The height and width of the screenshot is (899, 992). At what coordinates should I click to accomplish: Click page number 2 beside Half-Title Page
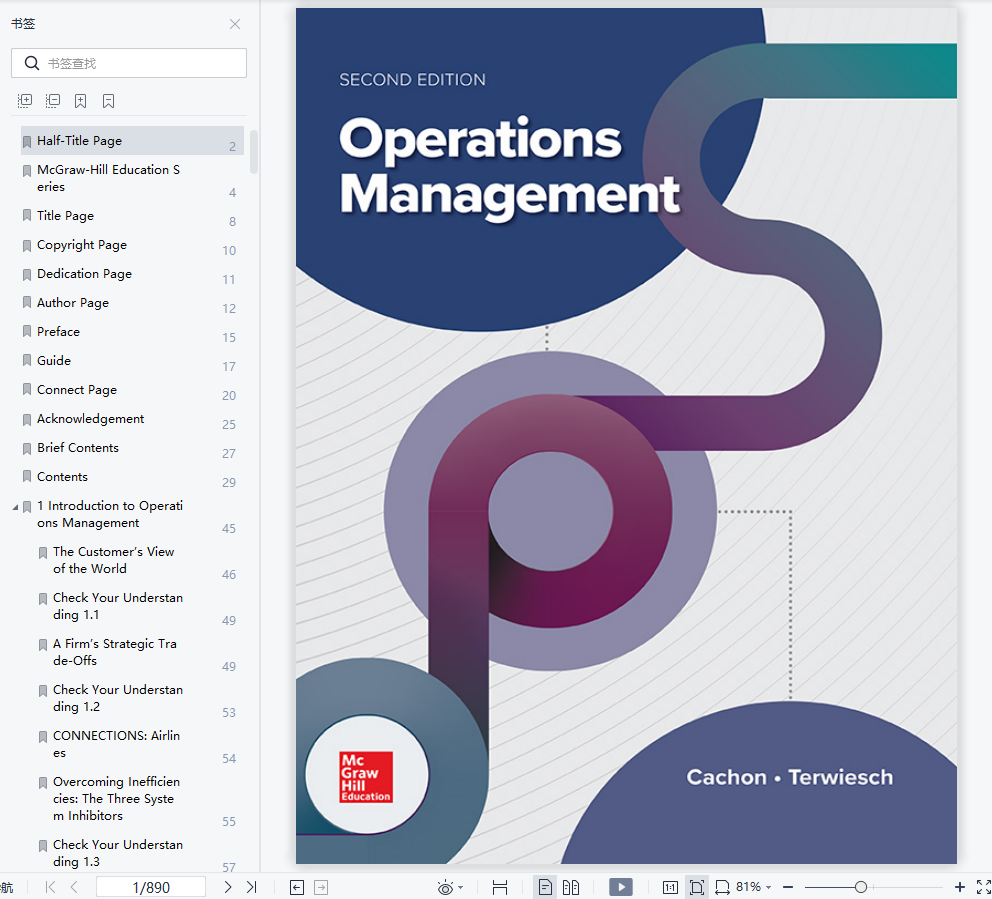point(232,147)
